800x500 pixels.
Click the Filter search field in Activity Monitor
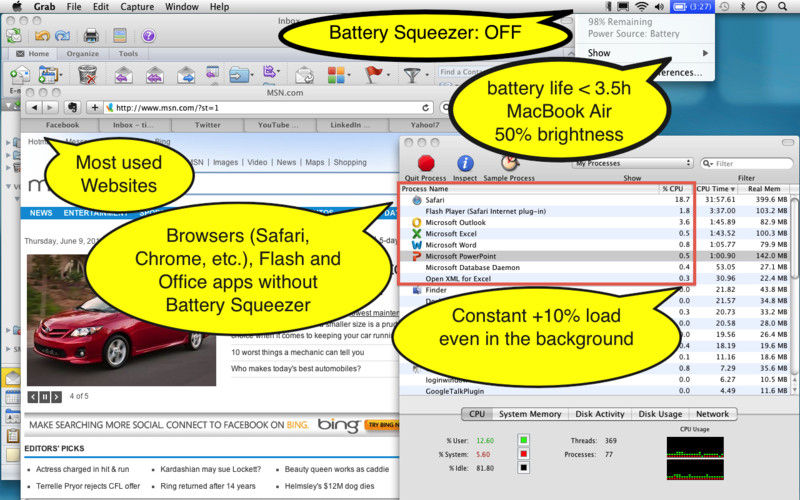coord(746,163)
